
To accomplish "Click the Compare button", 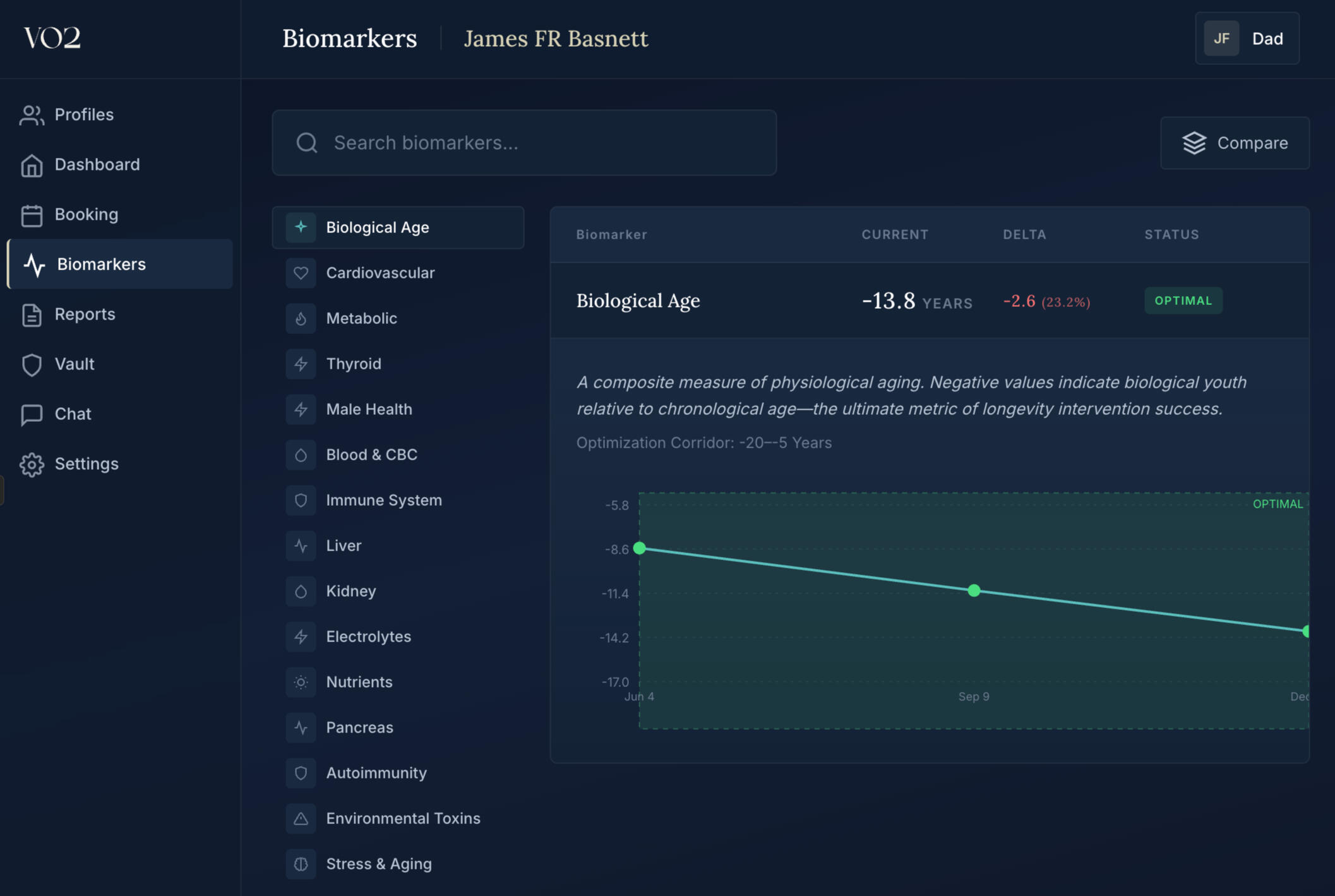I will [x=1234, y=143].
